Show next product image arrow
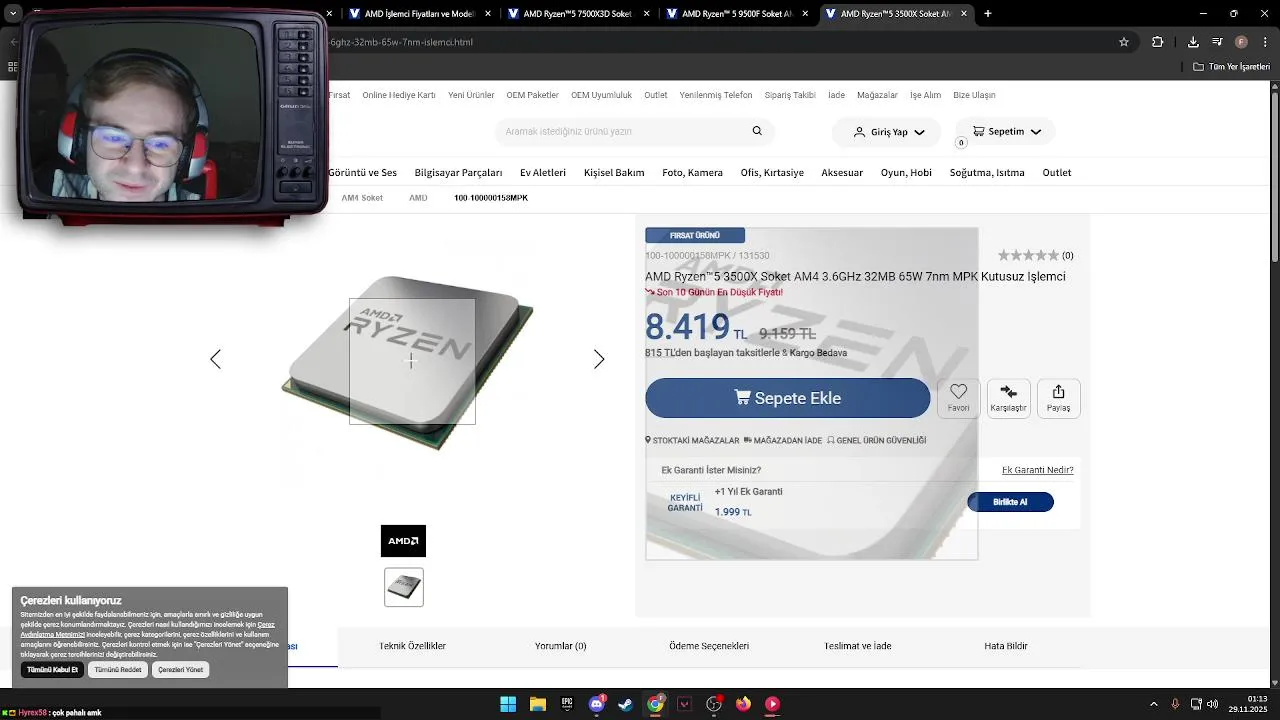 tap(599, 359)
